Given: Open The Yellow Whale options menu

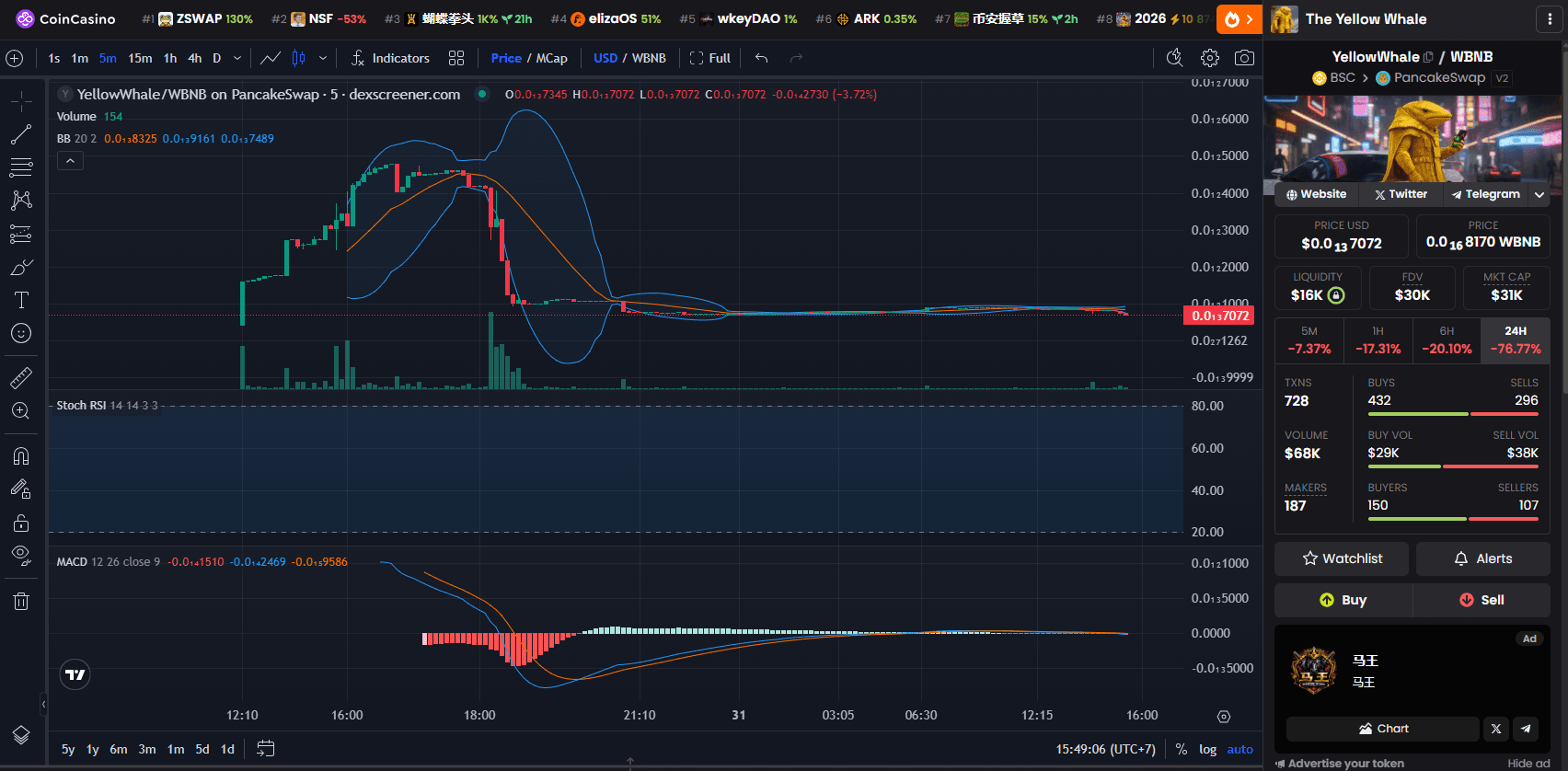Looking at the screenshot, I should [1550, 19].
